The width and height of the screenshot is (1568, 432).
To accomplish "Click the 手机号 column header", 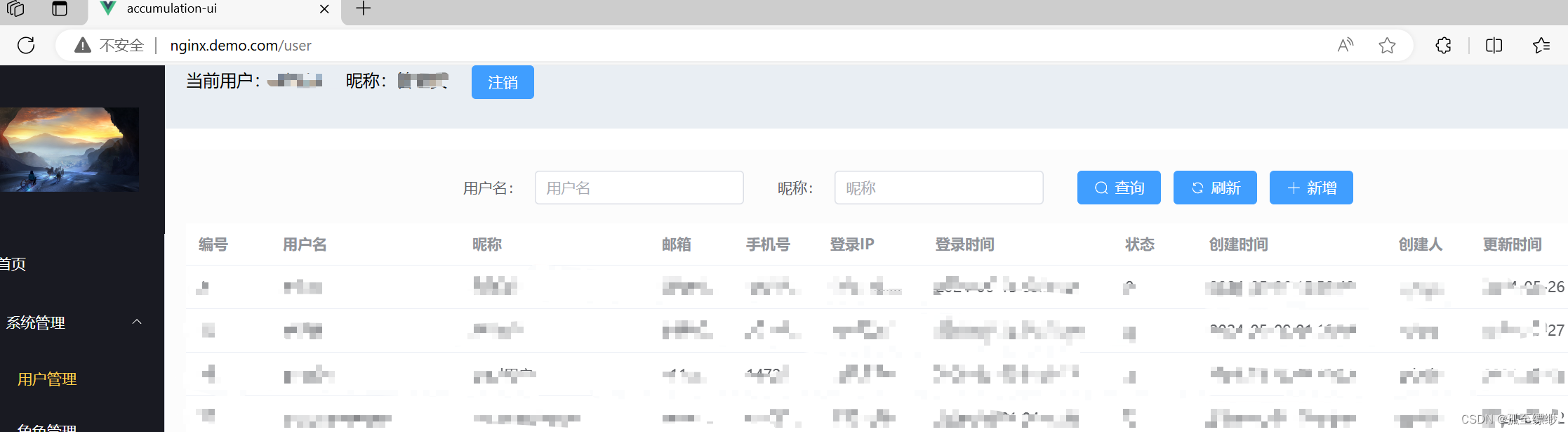I will click(x=768, y=244).
